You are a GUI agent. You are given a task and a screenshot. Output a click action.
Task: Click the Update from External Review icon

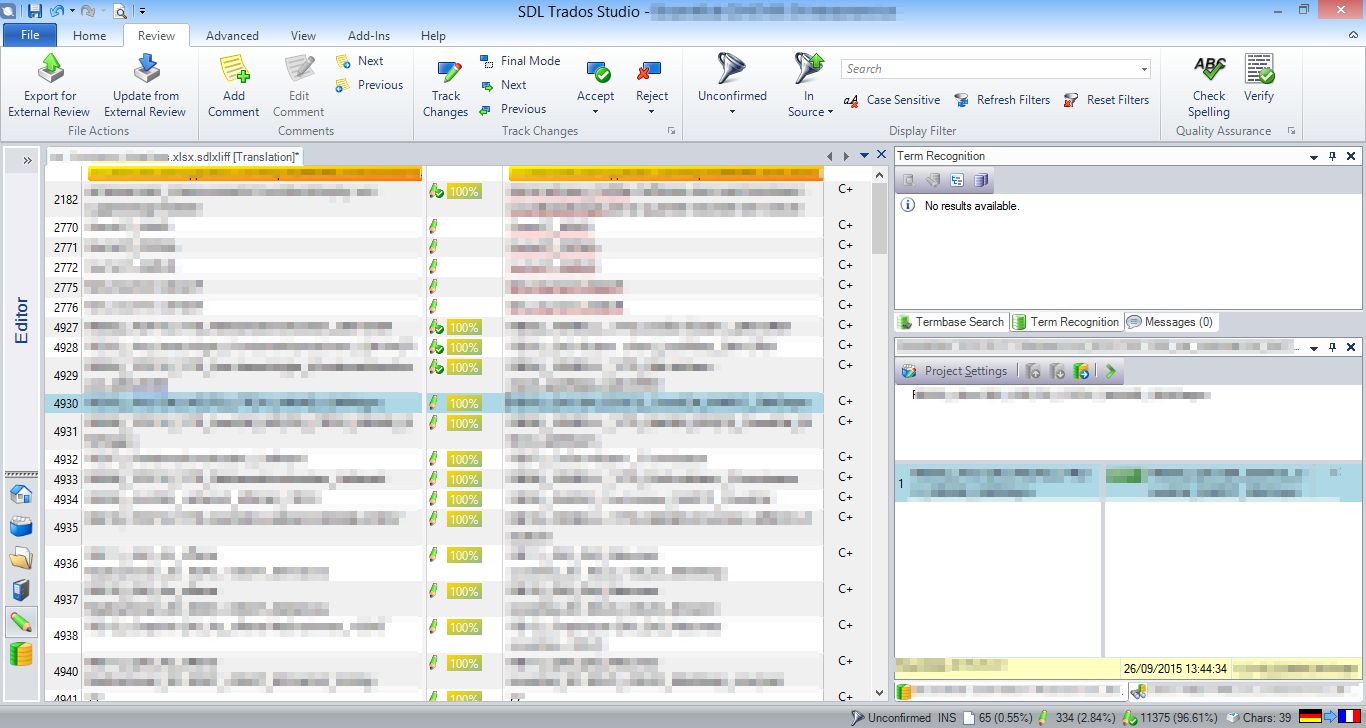(145, 69)
